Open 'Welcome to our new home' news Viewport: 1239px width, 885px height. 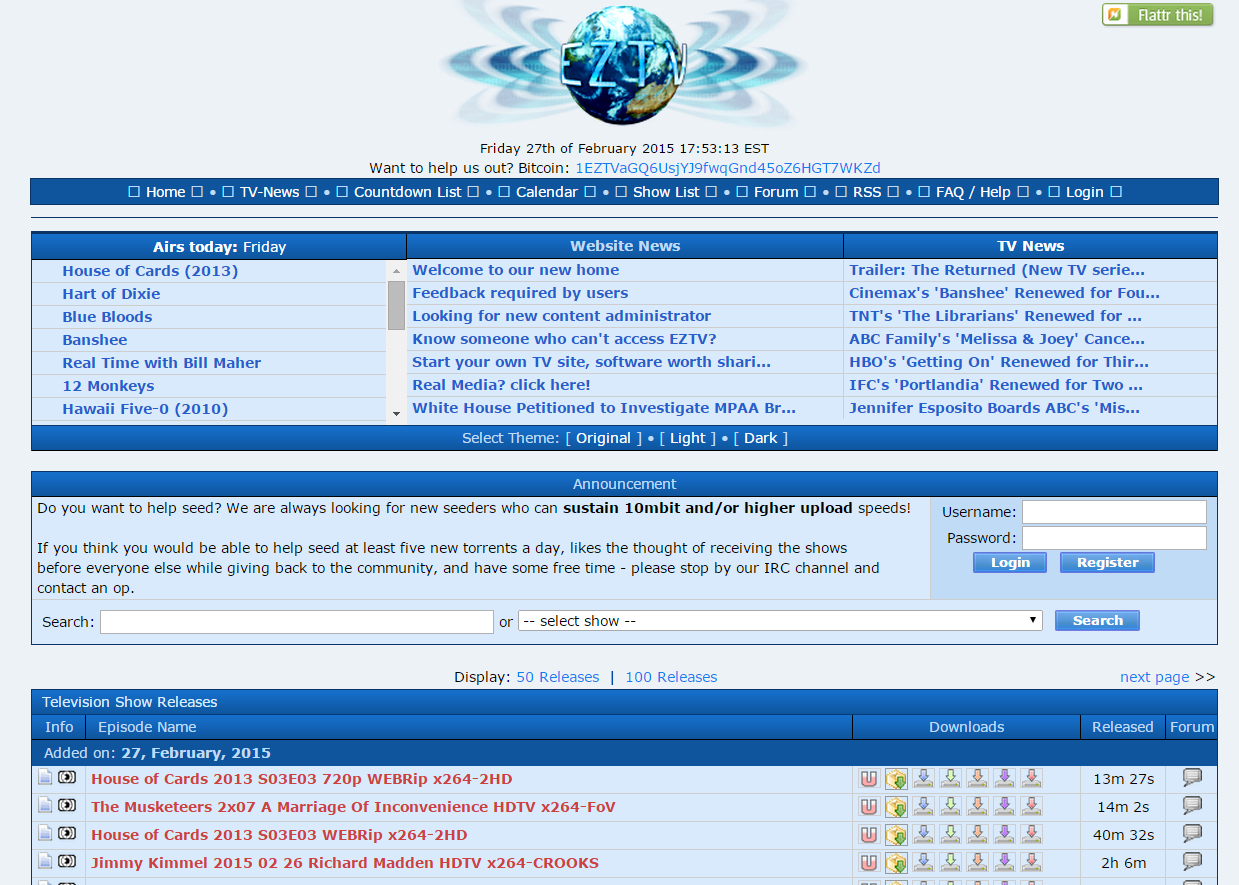click(x=516, y=270)
